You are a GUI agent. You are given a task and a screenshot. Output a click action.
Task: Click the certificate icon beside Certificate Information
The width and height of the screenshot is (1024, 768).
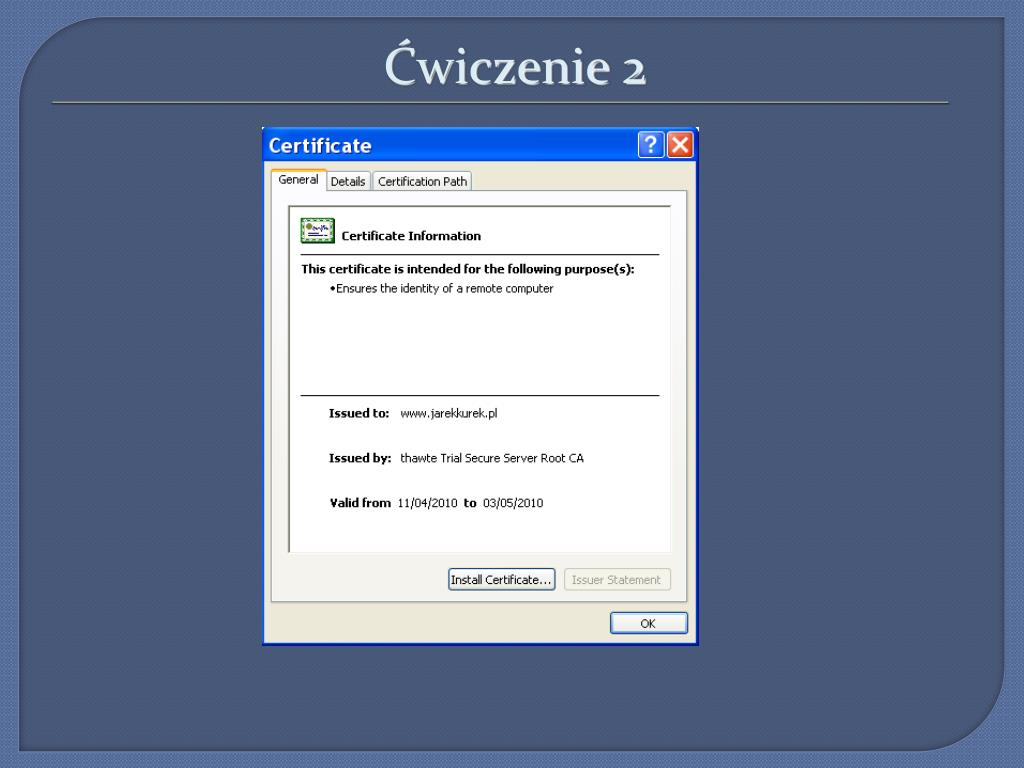coord(317,231)
